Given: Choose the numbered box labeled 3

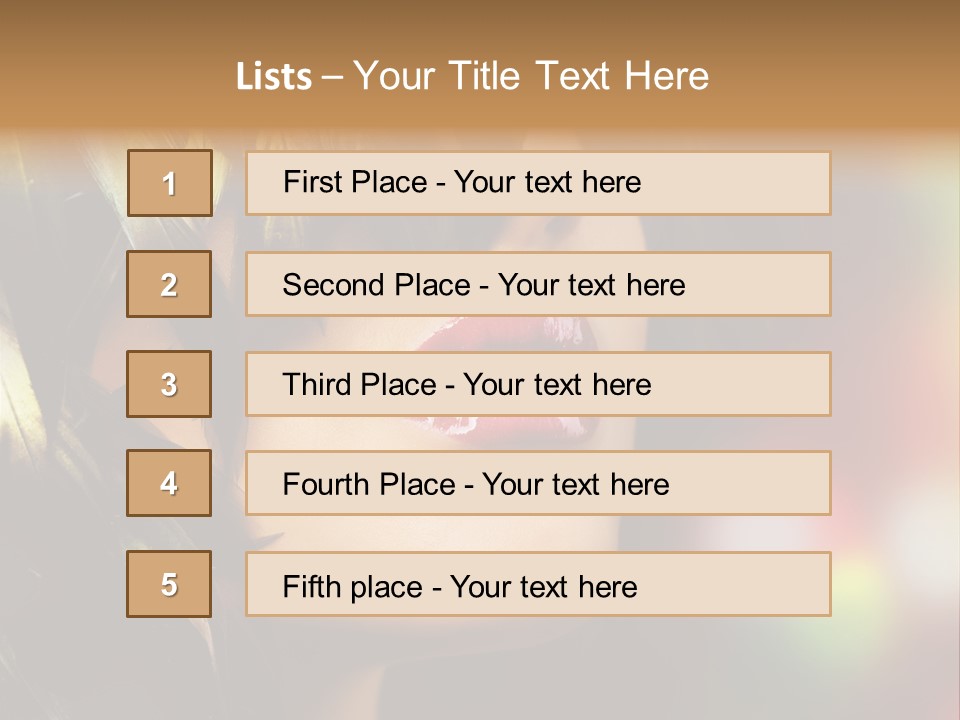Looking at the screenshot, I should (x=169, y=384).
